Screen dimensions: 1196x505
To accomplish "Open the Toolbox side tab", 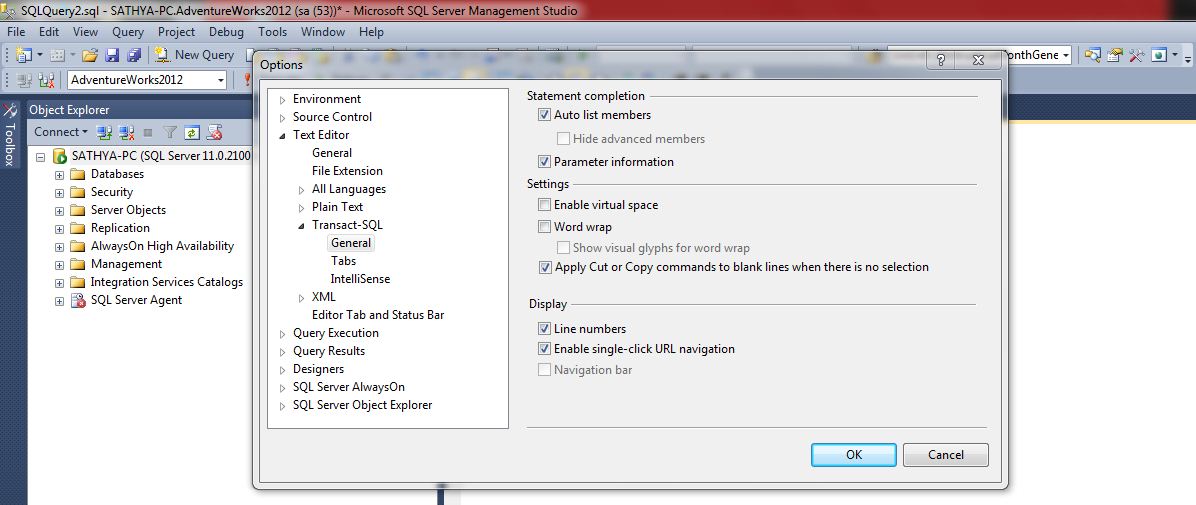I will pyautogui.click(x=10, y=135).
